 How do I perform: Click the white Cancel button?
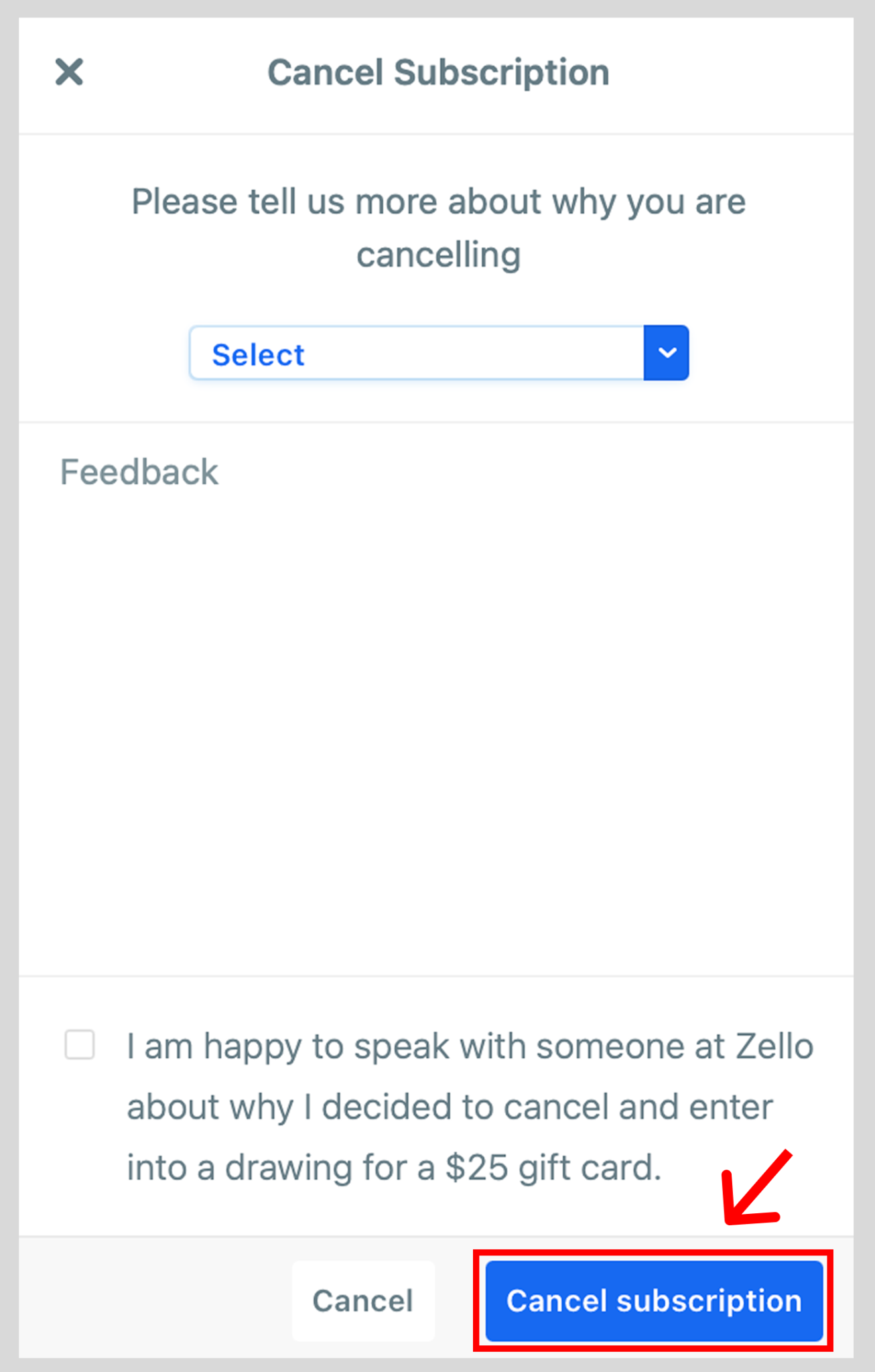[x=363, y=1301]
